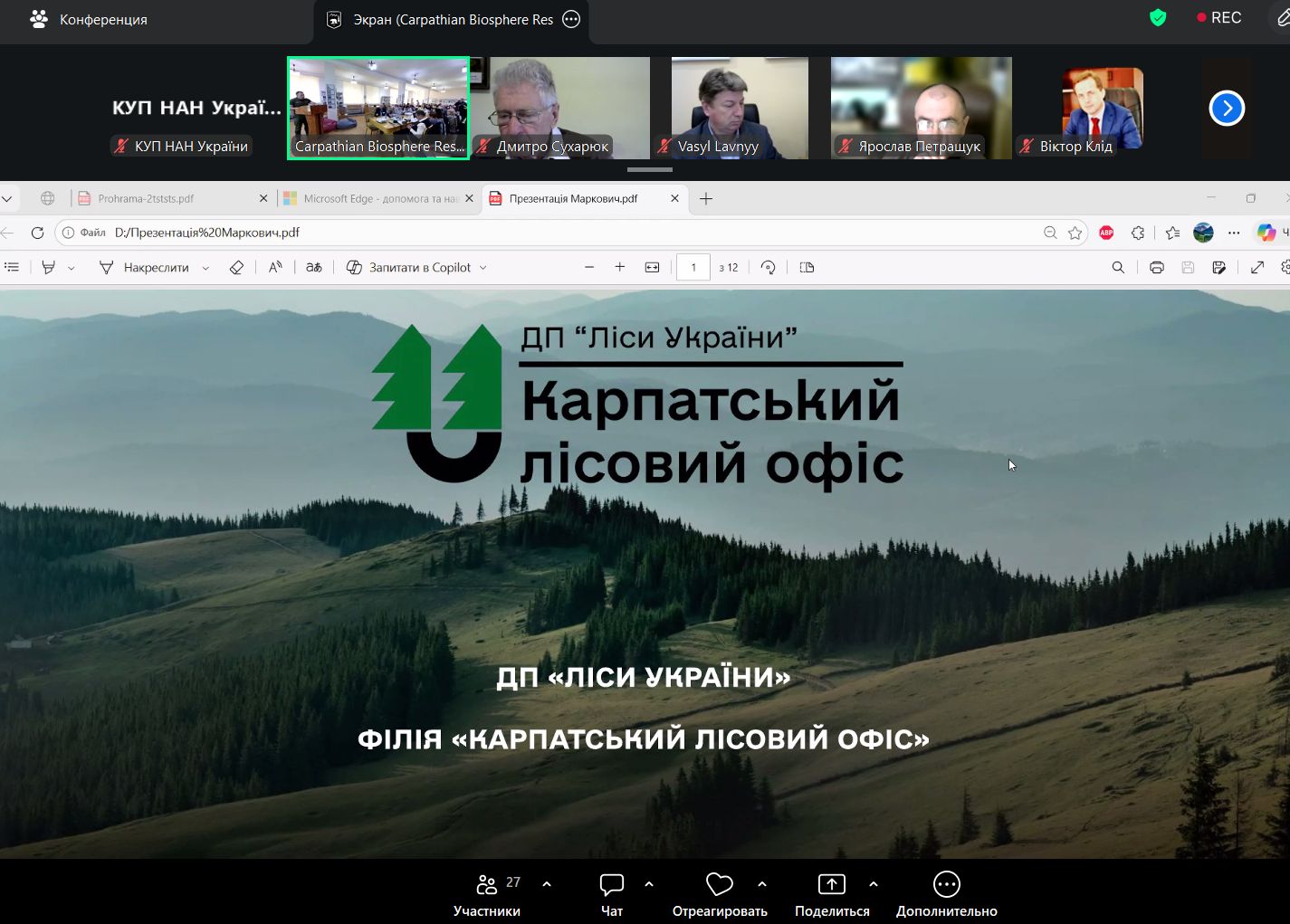Viewport: 1290px width, 924px height.
Task: Select Carpathian Biosphere Res video thumbnail
Action: pyautogui.click(x=378, y=109)
